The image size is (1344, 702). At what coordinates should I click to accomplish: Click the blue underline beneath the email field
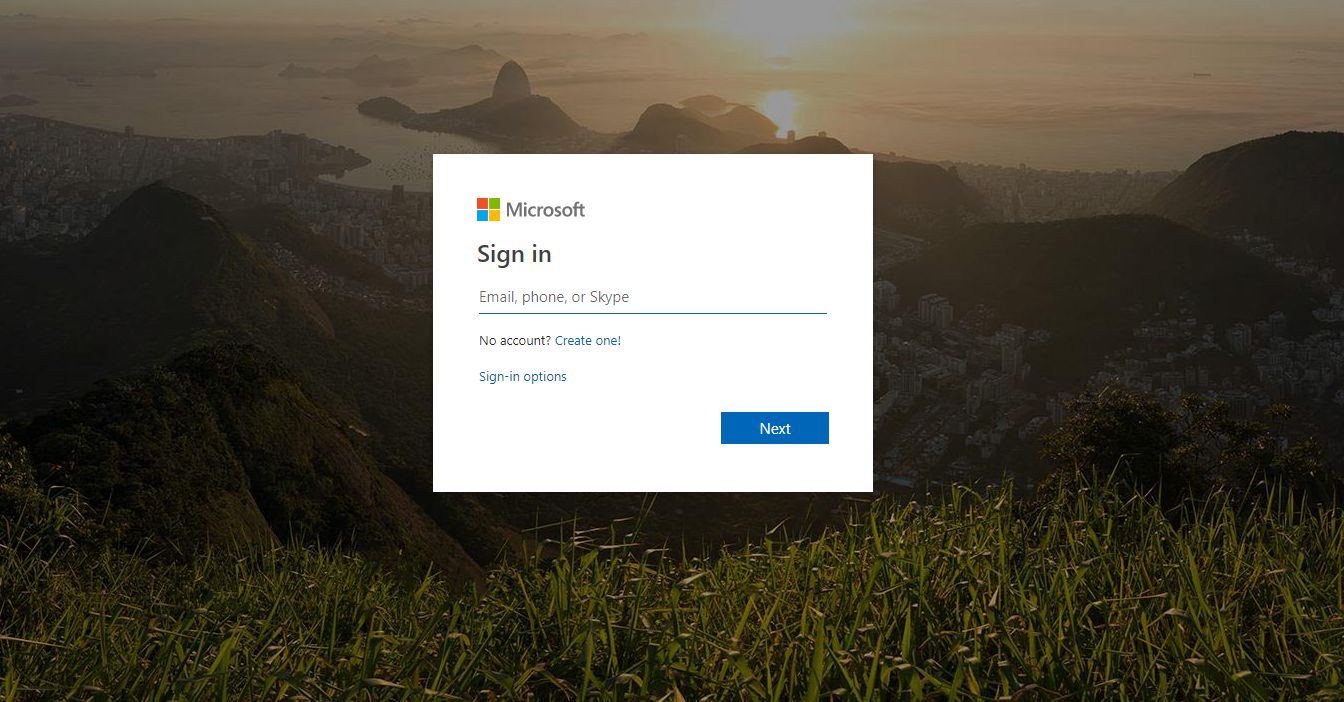tap(653, 313)
